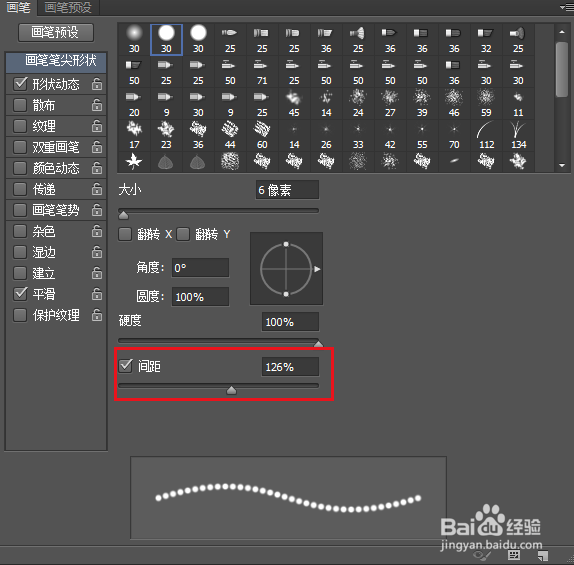Screen dimensions: 574x565
Task: Click the 角度 angle input field
Action: tap(200, 268)
